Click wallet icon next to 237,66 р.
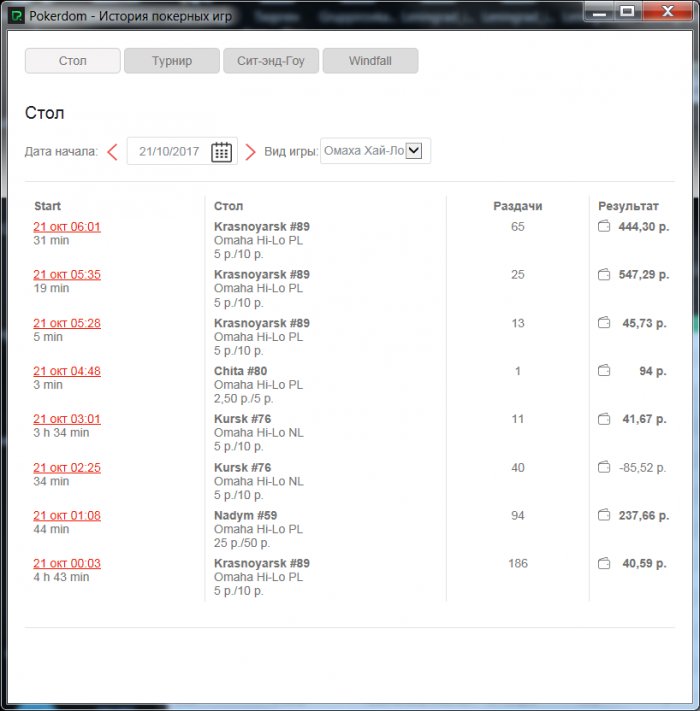This screenshot has height=711, width=700. tap(604, 515)
